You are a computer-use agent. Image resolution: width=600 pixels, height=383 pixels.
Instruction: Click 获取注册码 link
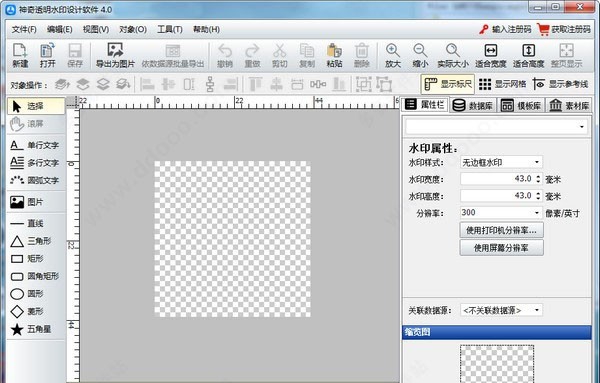(x=564, y=29)
